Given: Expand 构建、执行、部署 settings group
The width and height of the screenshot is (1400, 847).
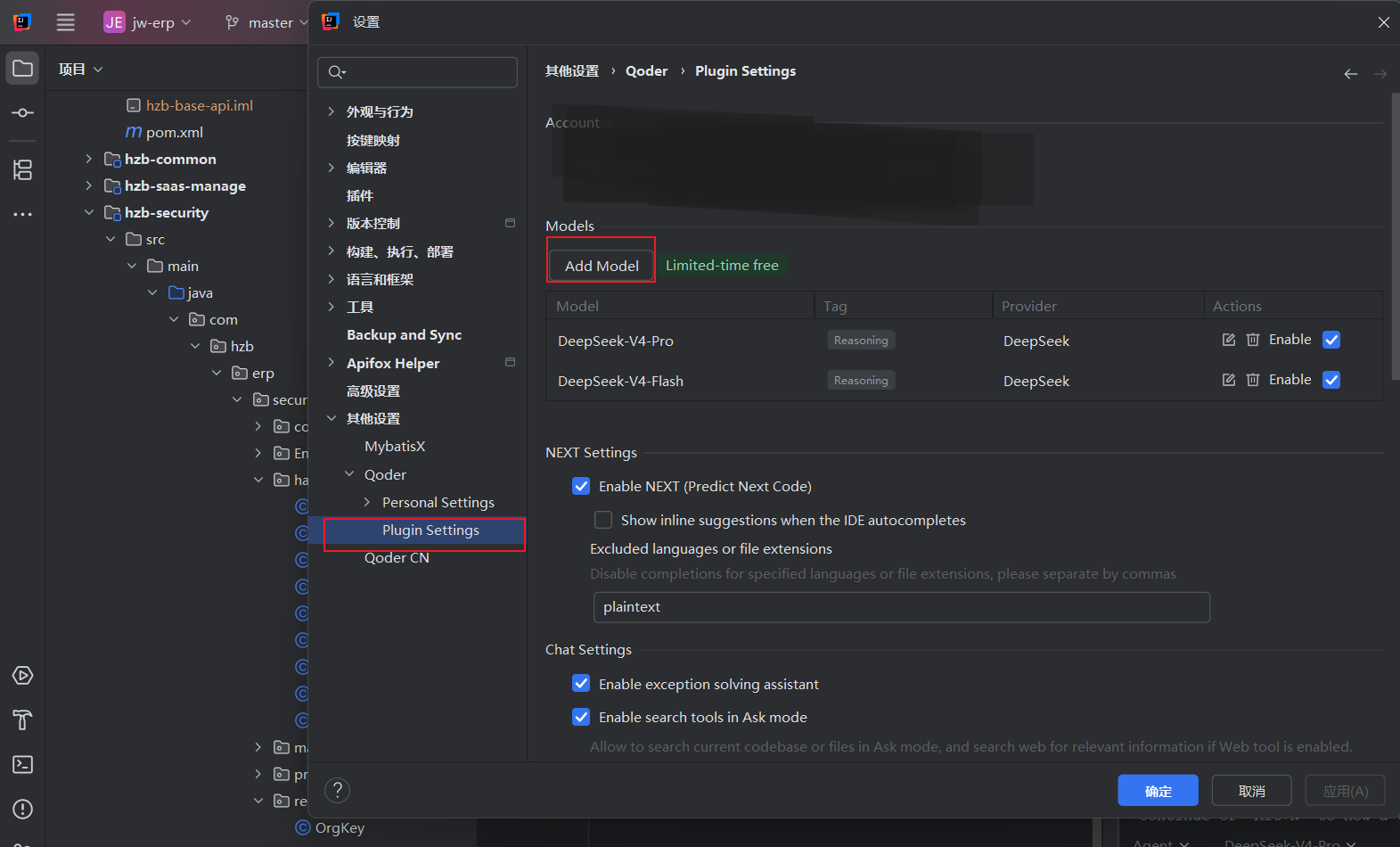Looking at the screenshot, I should coord(331,251).
